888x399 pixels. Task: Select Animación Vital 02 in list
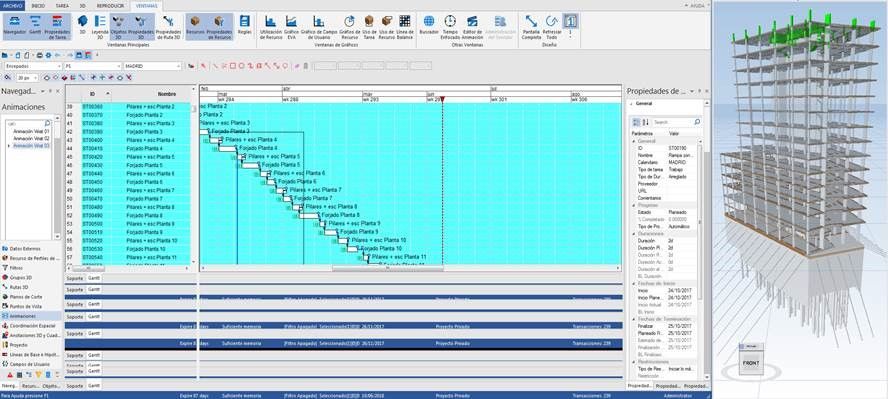point(31,138)
